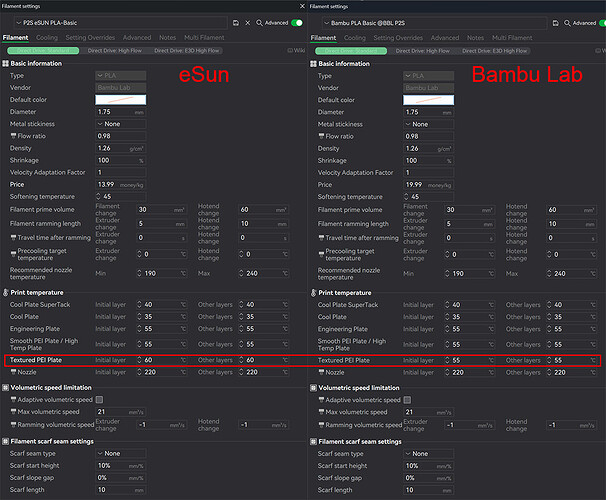
Task: Edit Textured PEI Plate initial layer 60 in eSUN
Action: [x=162, y=360]
